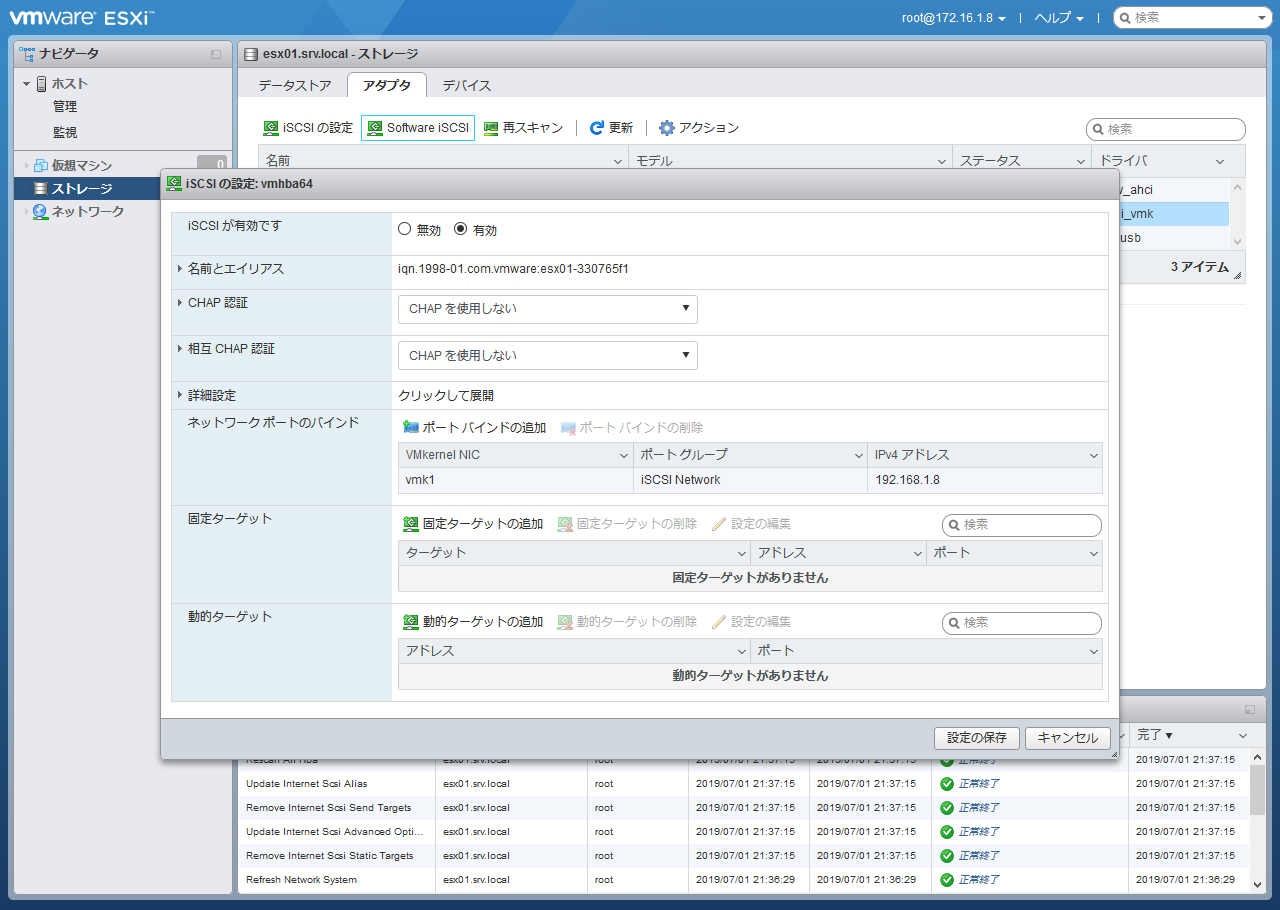
Task: Select vmk1 row in port binding table
Action: tap(750, 480)
